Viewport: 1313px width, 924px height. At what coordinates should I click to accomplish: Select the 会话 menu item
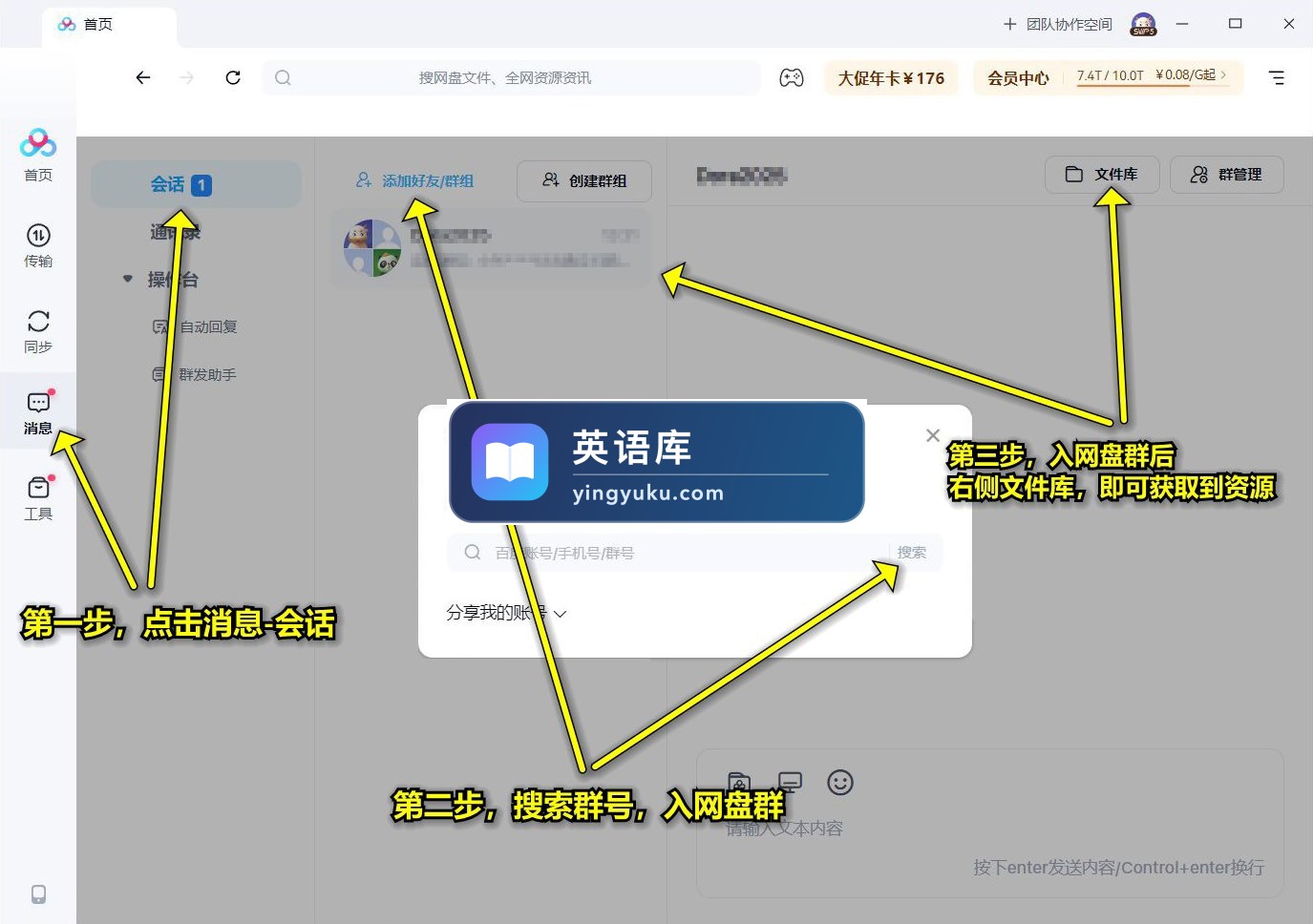(196, 184)
